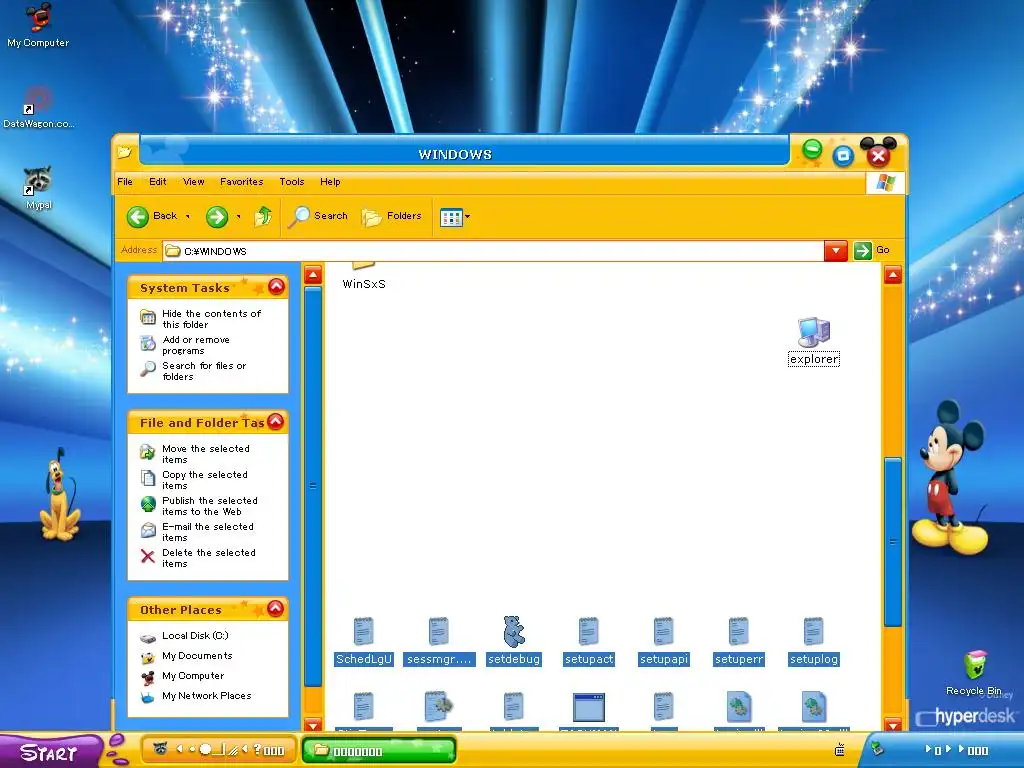Click the folder icon in title bar
This screenshot has height=768, width=1024.
pyautogui.click(x=124, y=152)
